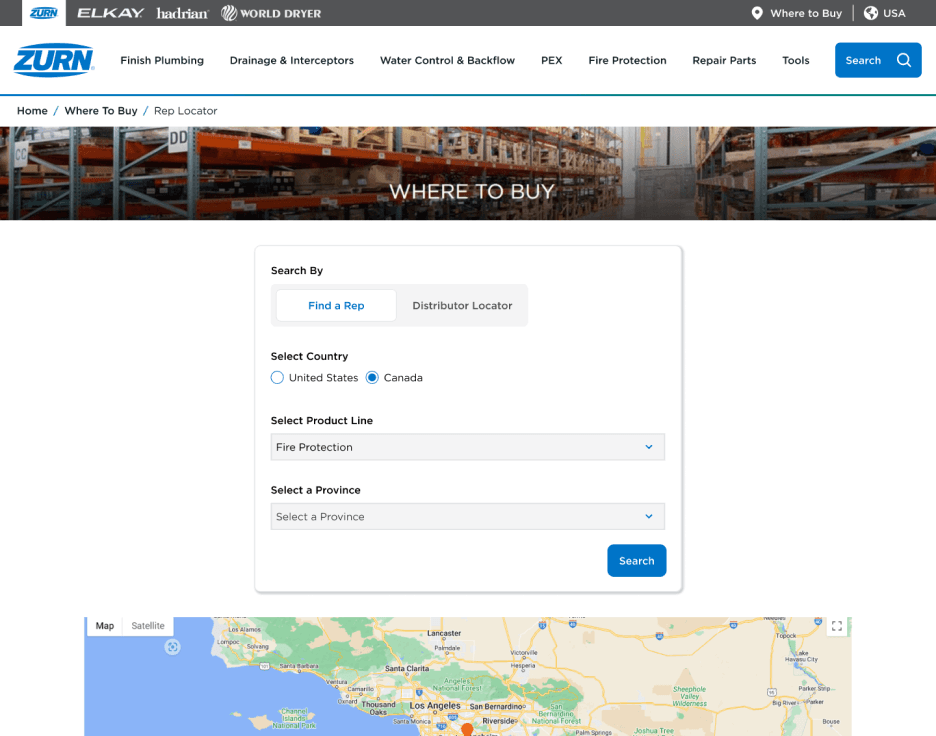936x736 pixels.
Task: Go to Home breadcrumb
Action: pos(32,110)
